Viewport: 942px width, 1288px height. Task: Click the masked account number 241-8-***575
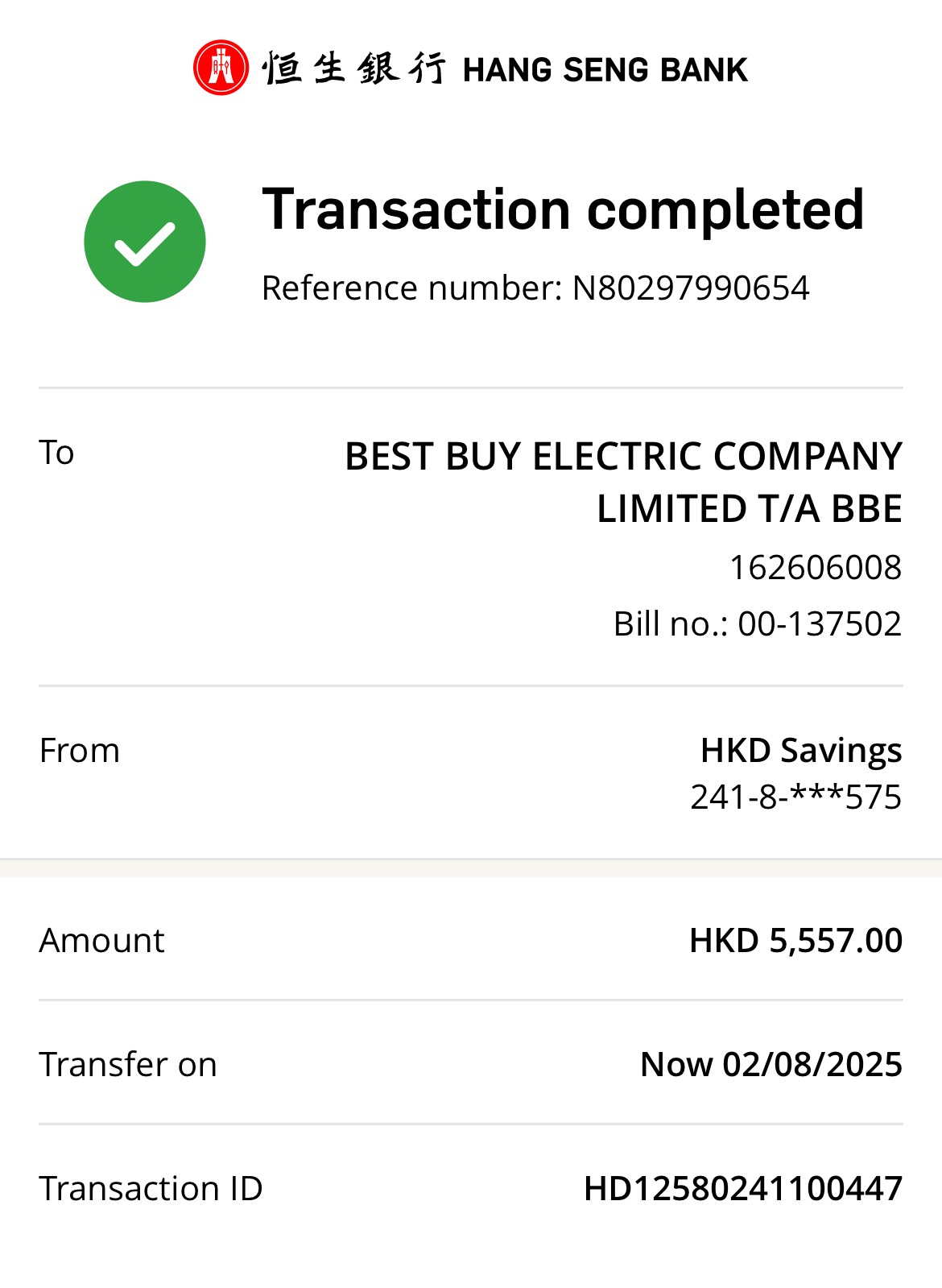click(x=795, y=797)
